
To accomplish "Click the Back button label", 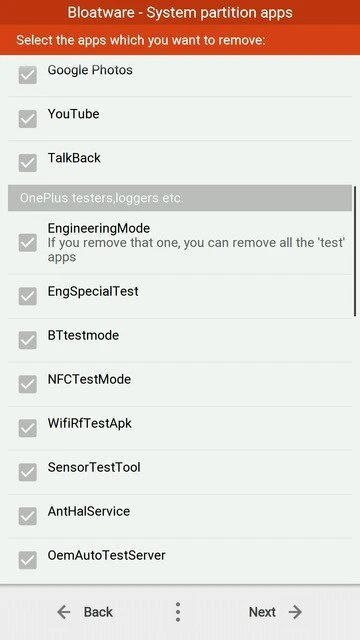I will click(98, 612).
